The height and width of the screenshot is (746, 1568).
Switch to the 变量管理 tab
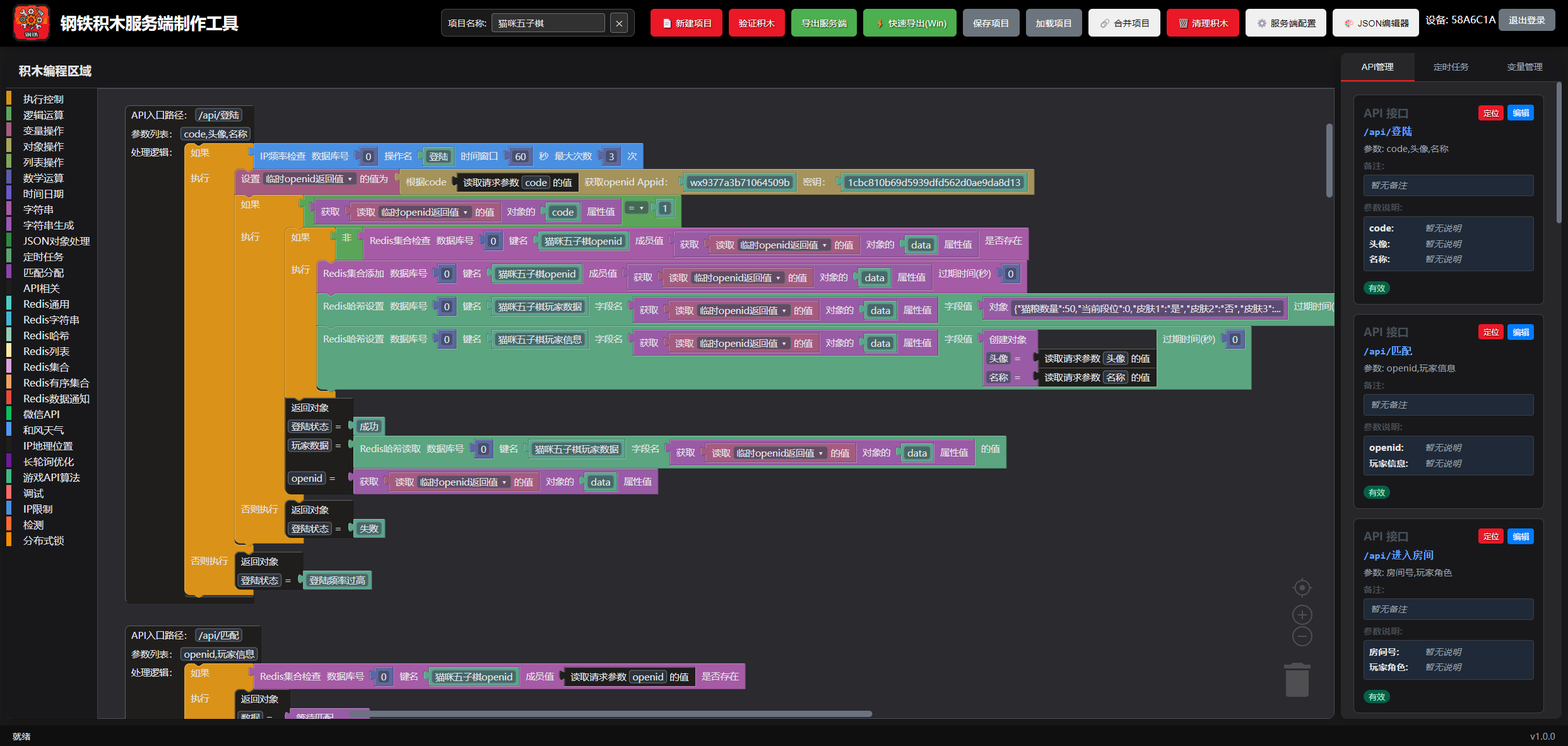click(1524, 67)
